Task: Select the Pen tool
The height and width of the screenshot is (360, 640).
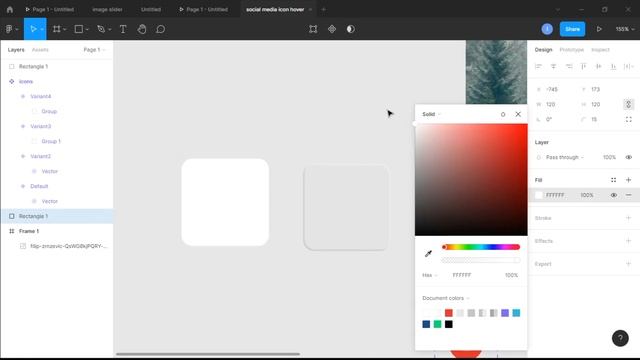Action: tap(101, 29)
